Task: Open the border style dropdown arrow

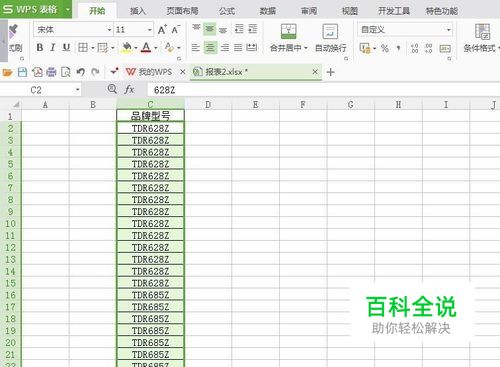Action: coord(93,48)
